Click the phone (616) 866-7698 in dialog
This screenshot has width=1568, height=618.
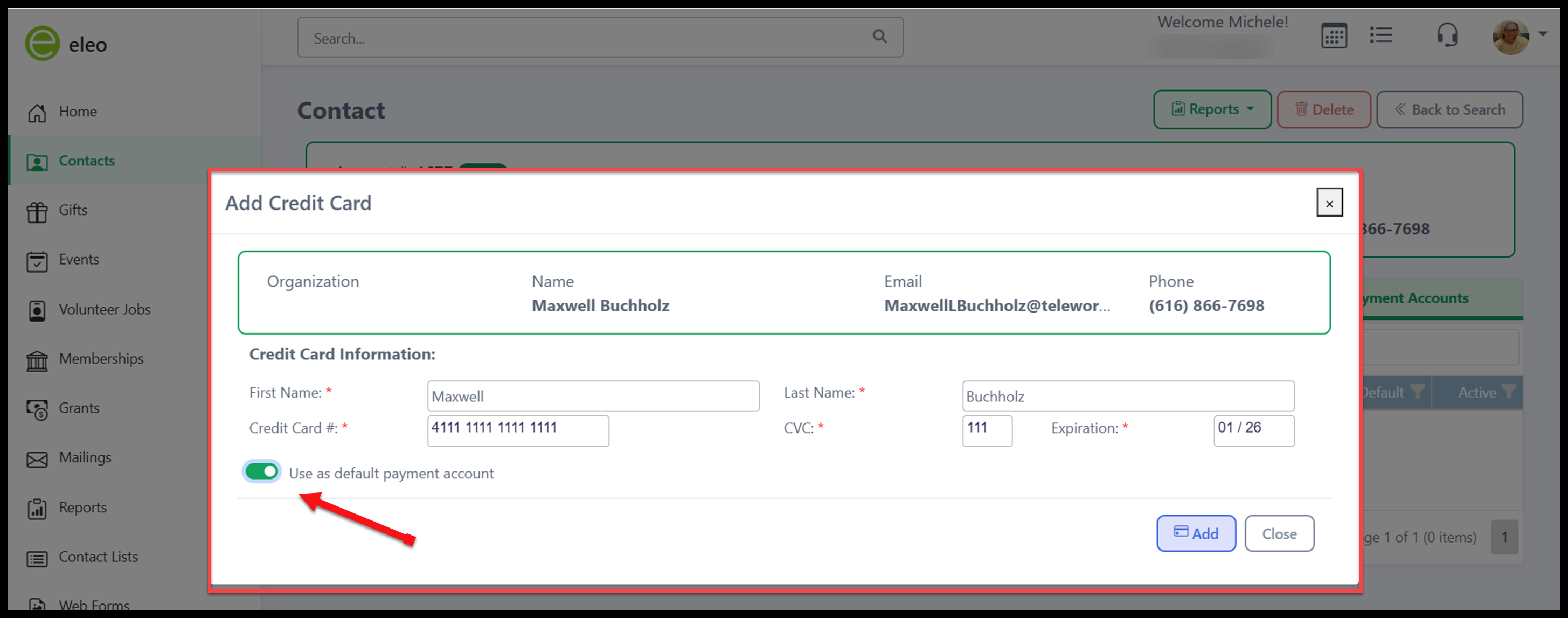(1206, 305)
